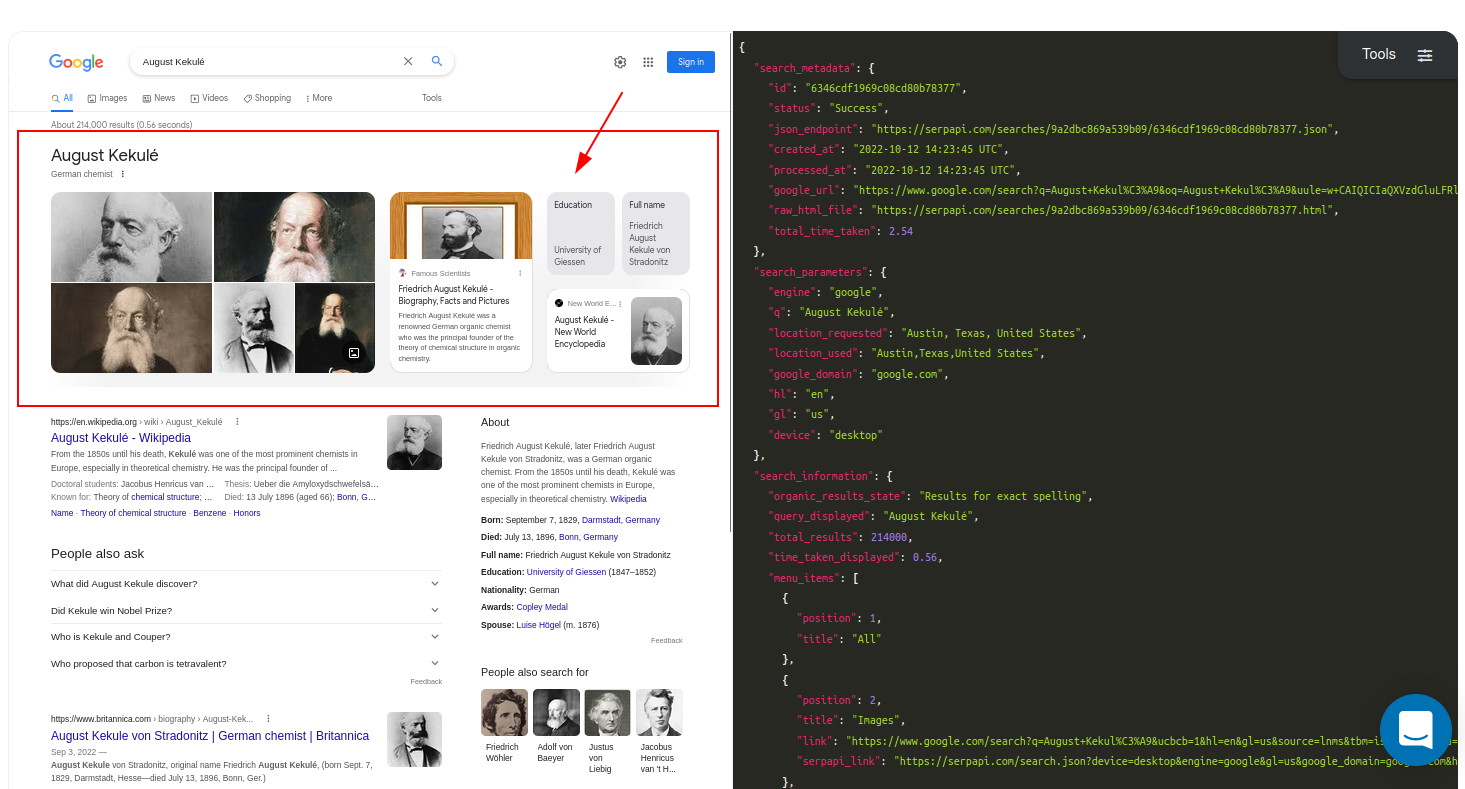Open the Google apps grid
Screen dimensions: 1465x789
click(648, 61)
